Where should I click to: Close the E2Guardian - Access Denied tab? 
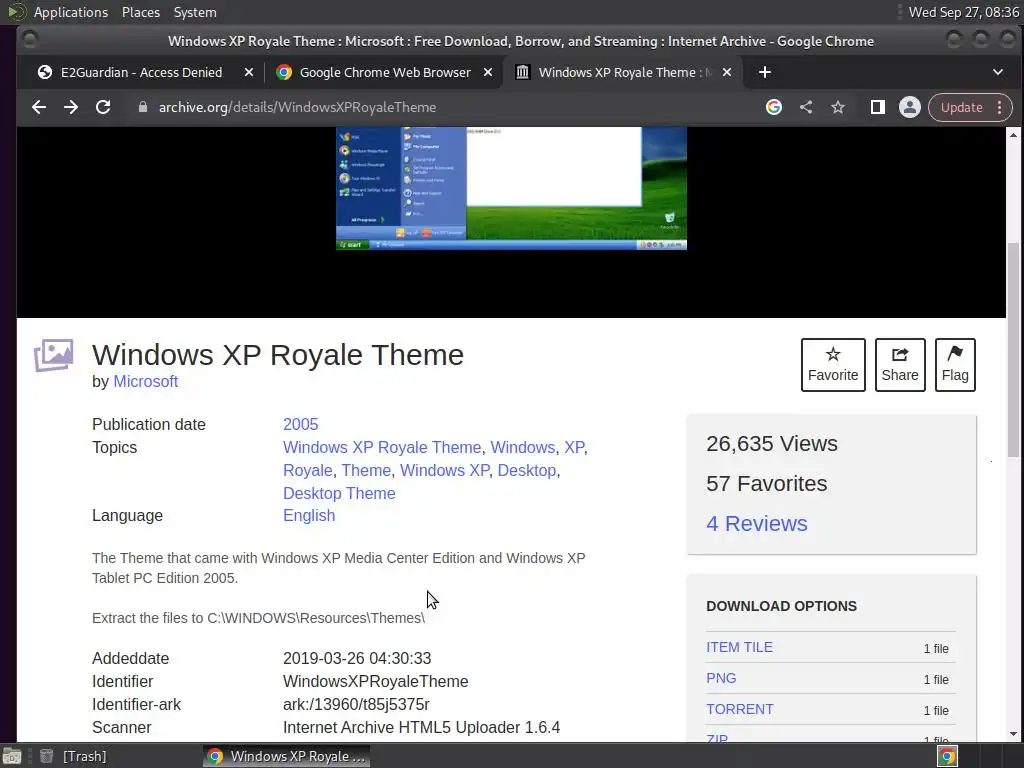click(x=248, y=72)
